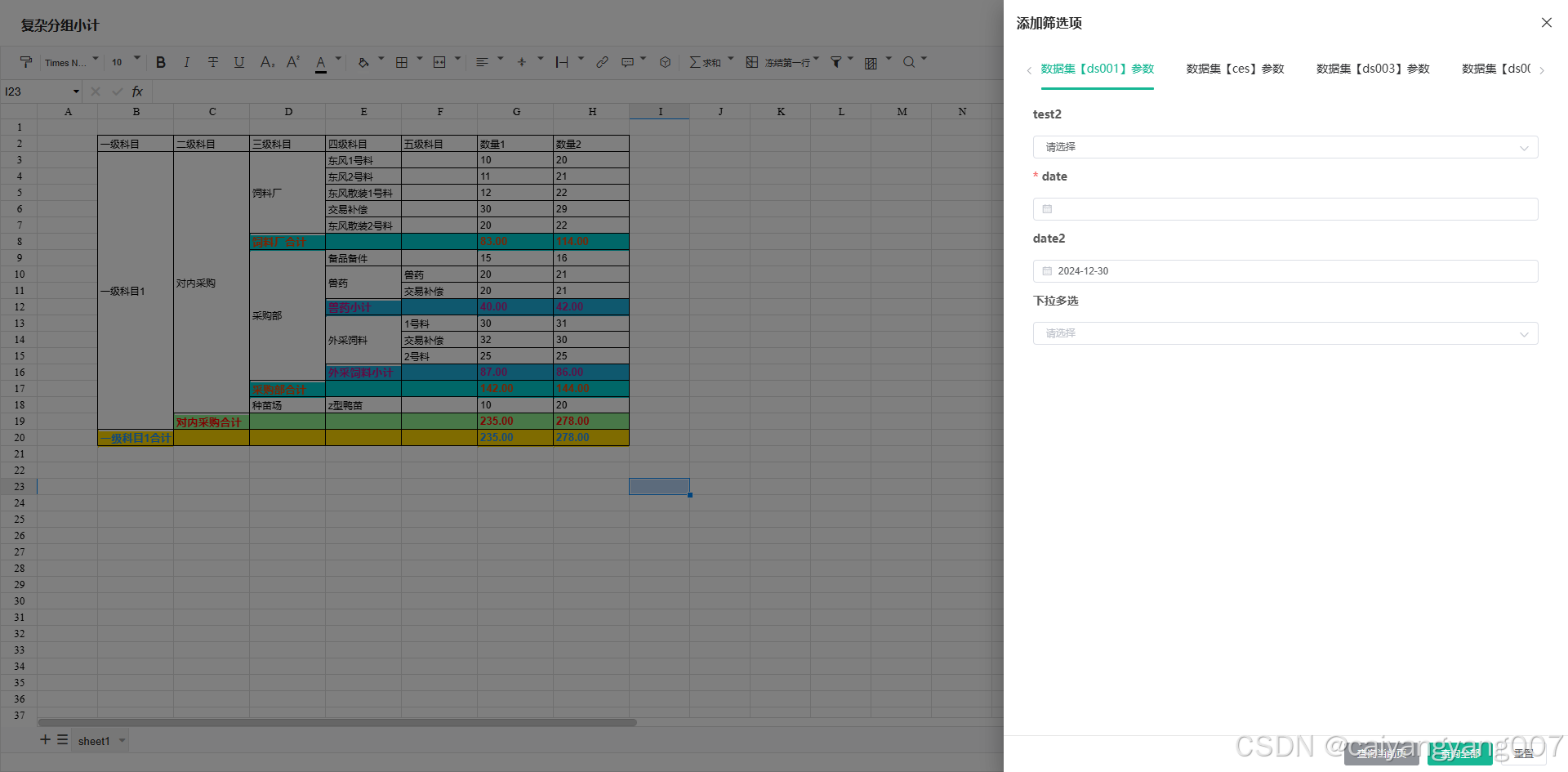Click the vertical align icon
Image resolution: width=1568 pixels, height=772 pixels.
click(x=522, y=62)
